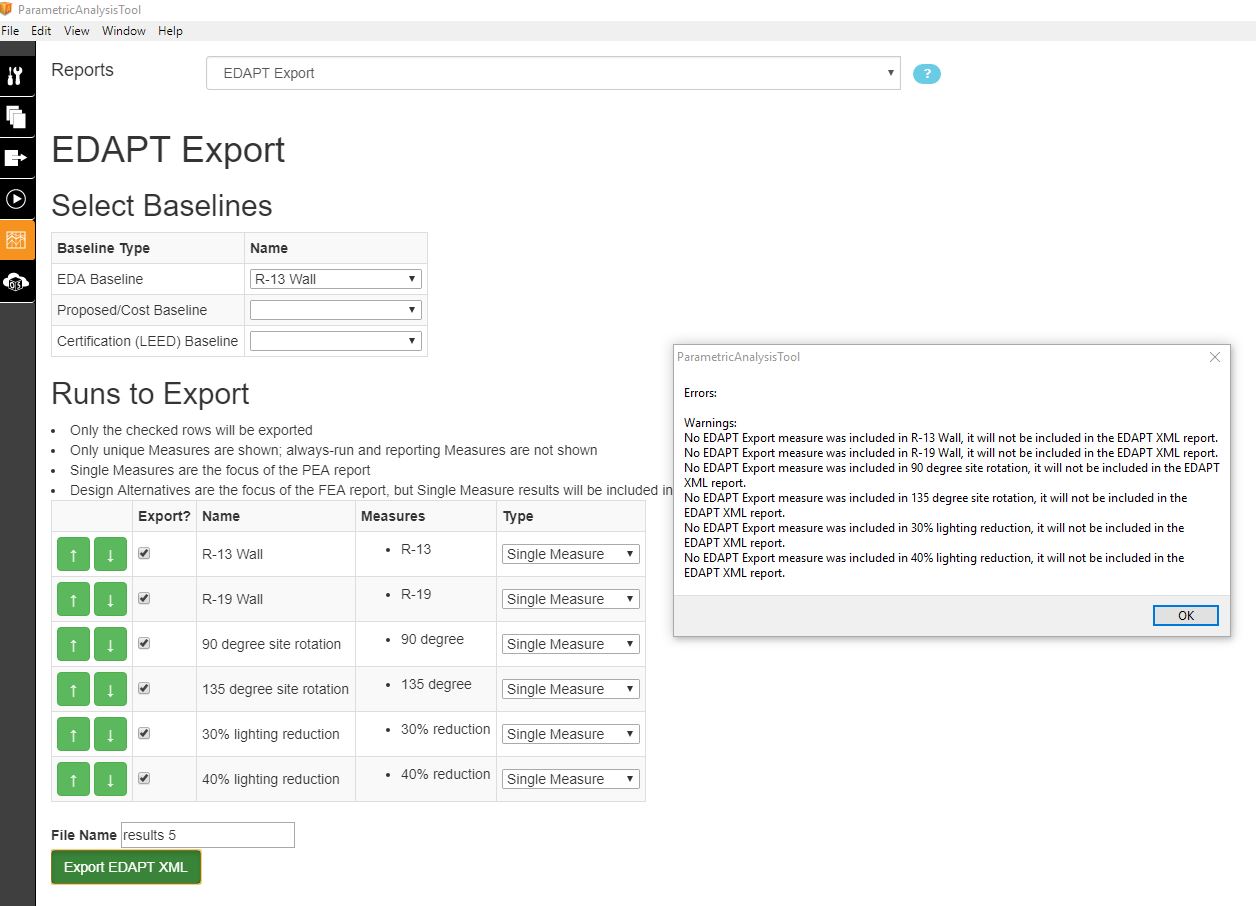The width and height of the screenshot is (1256, 906).
Task: Uncheck Export for R-13 Wall
Action: click(144, 553)
